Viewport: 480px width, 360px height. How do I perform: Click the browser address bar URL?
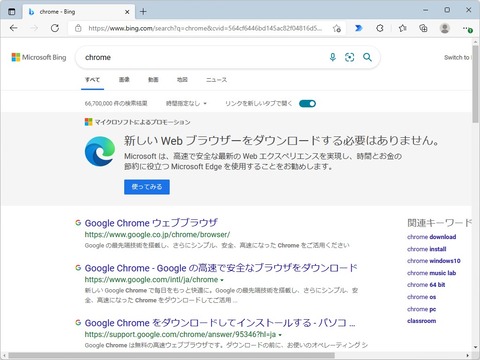click(205, 28)
